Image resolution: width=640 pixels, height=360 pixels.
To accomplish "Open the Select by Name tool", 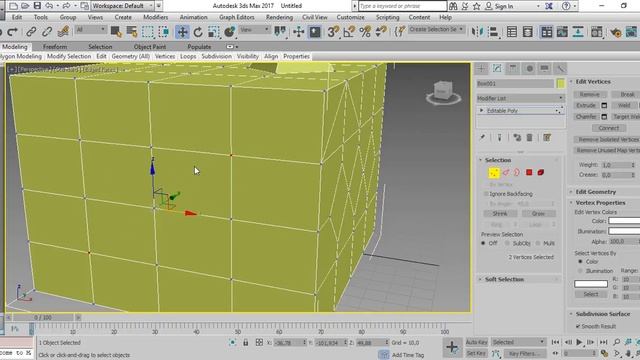I will (131, 31).
